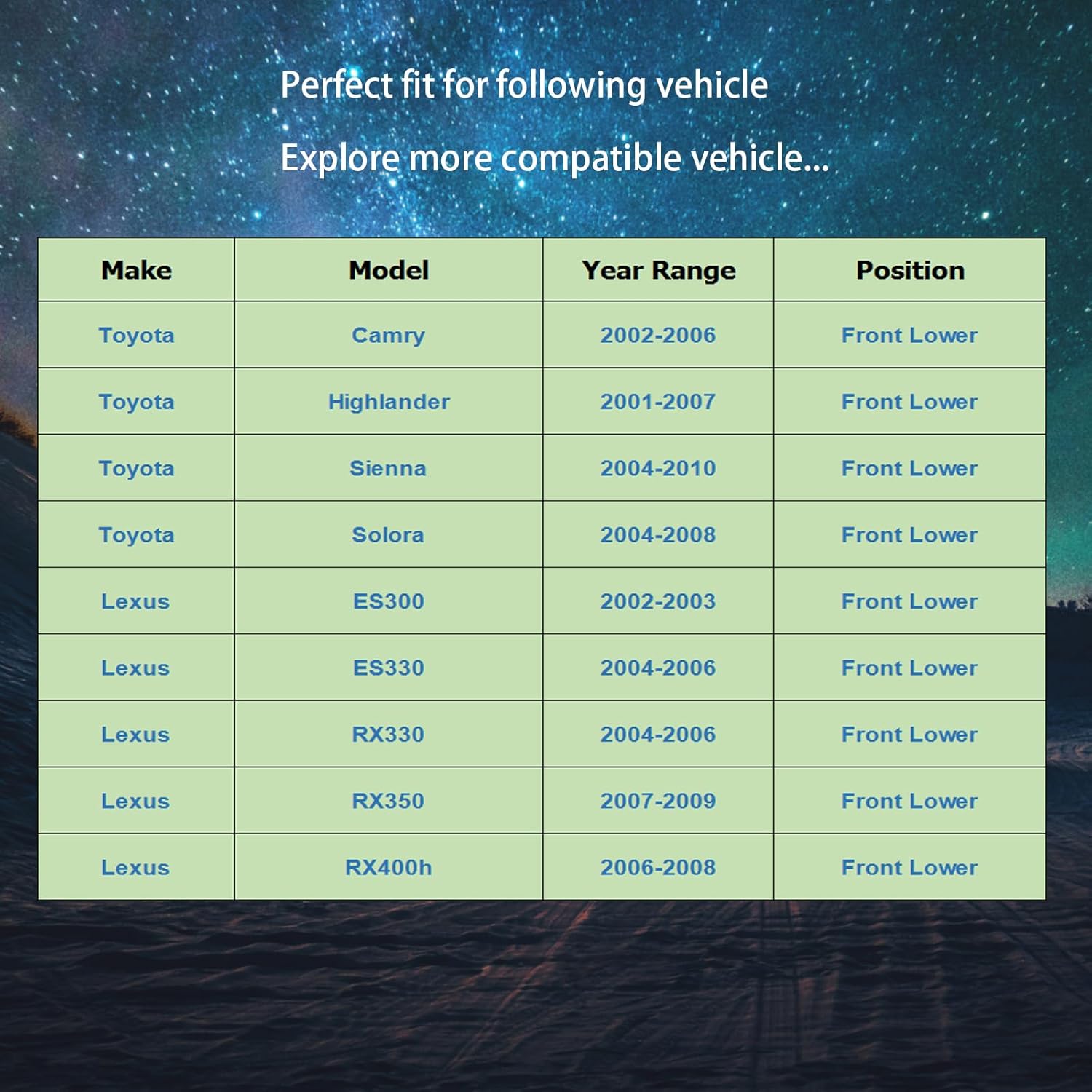Image resolution: width=1092 pixels, height=1092 pixels.
Task: Click the RX350 model cell
Action: coord(389,801)
